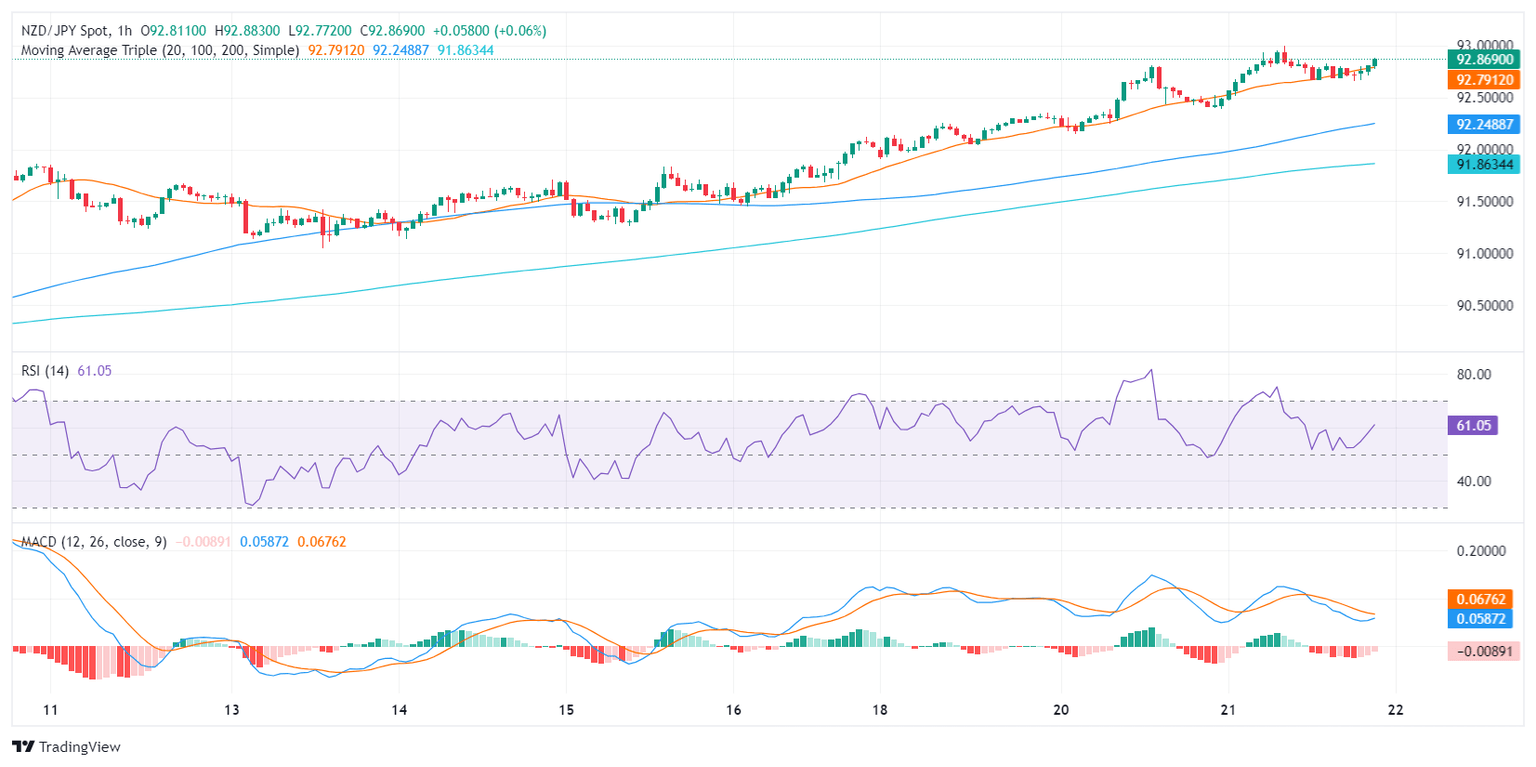Click the pink -0.00891 histogram axis tag
Image resolution: width=1536 pixels, height=767 pixels.
coord(1482,651)
